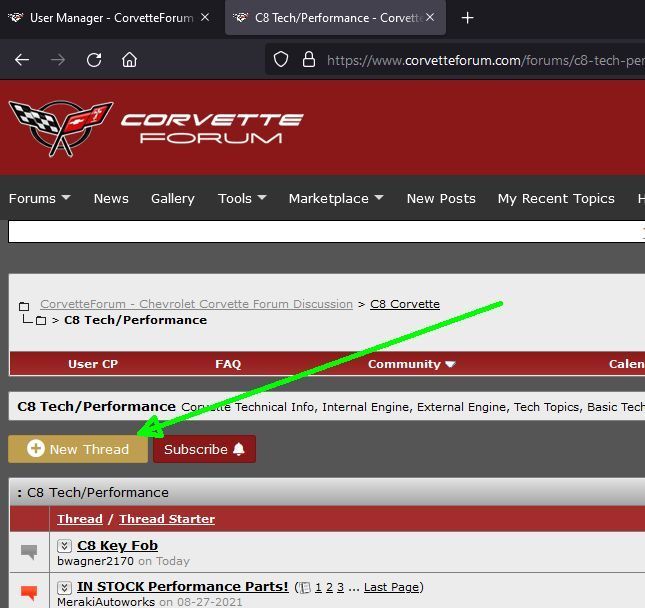Open the New Posts menu item
Image resolution: width=645 pixels, height=608 pixels.
(441, 198)
